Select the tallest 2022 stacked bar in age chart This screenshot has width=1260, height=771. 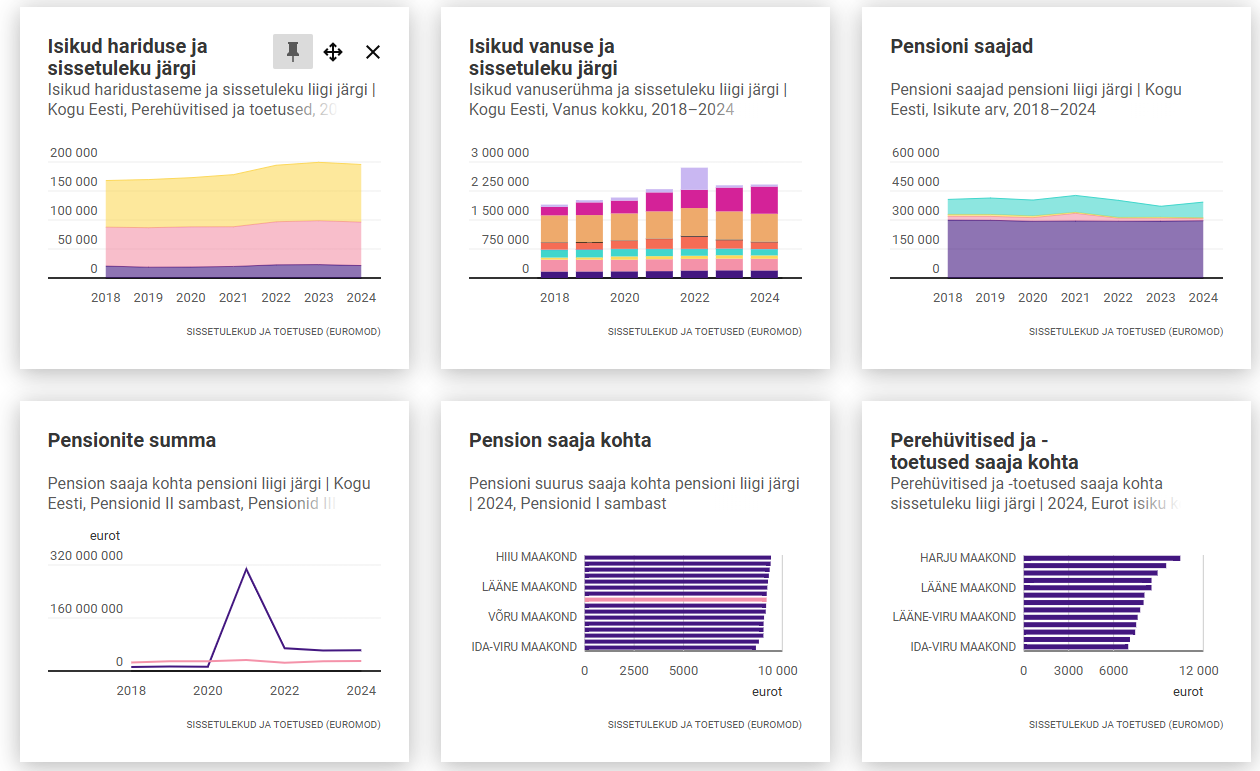pos(694,225)
